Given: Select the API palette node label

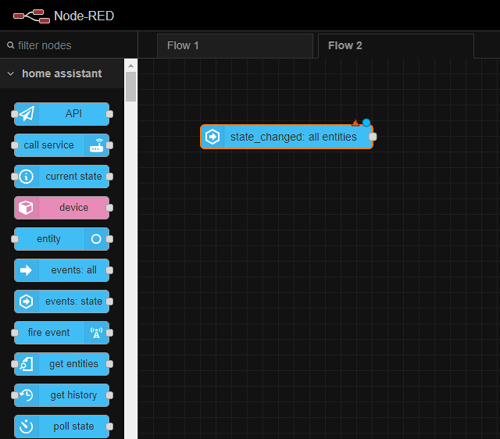Looking at the screenshot, I should coord(74,114).
